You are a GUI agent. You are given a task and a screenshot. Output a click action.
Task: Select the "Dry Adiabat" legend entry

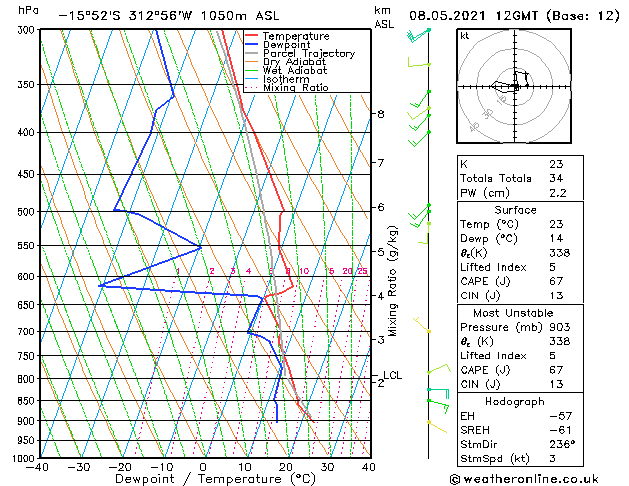(x=294, y=62)
